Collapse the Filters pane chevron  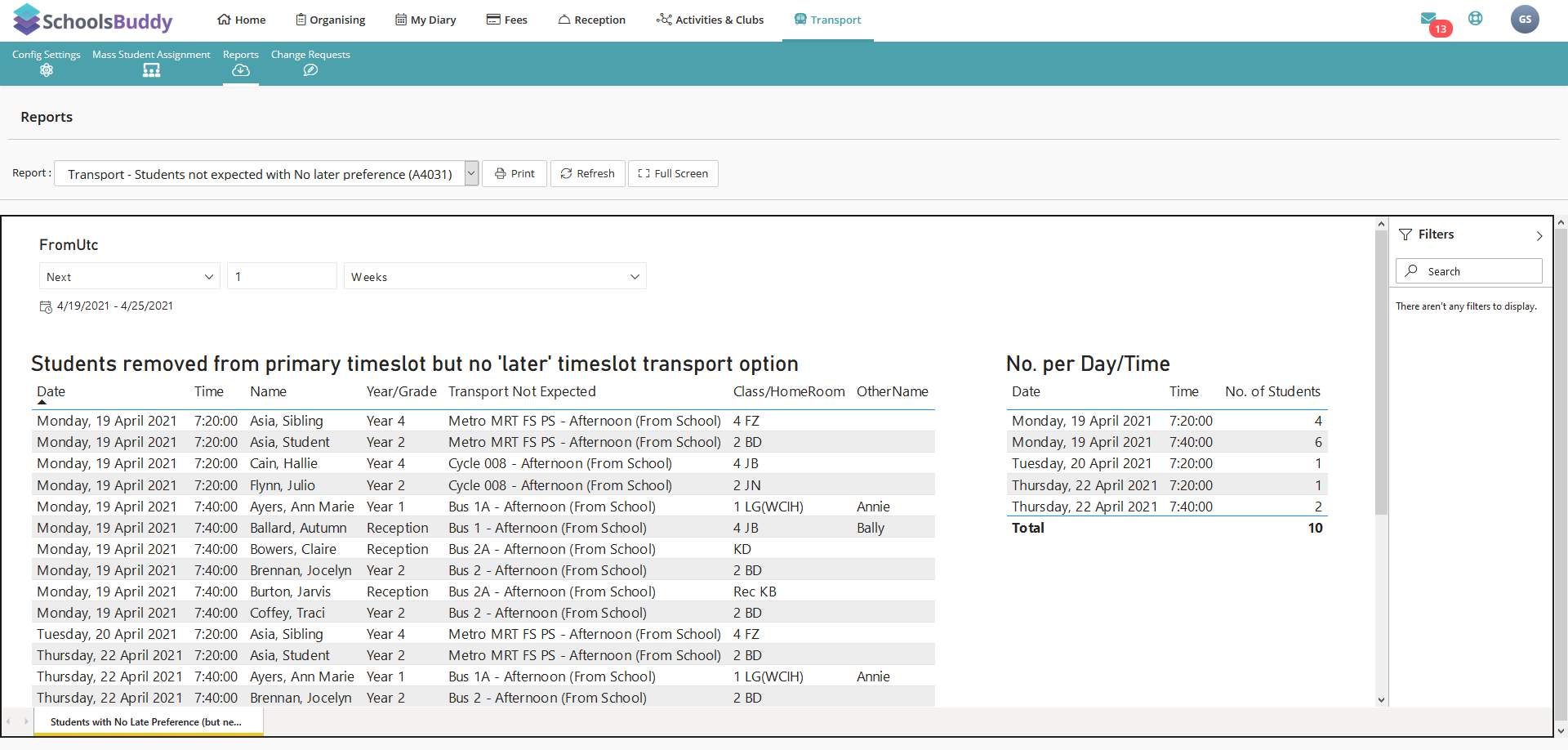pyautogui.click(x=1539, y=235)
